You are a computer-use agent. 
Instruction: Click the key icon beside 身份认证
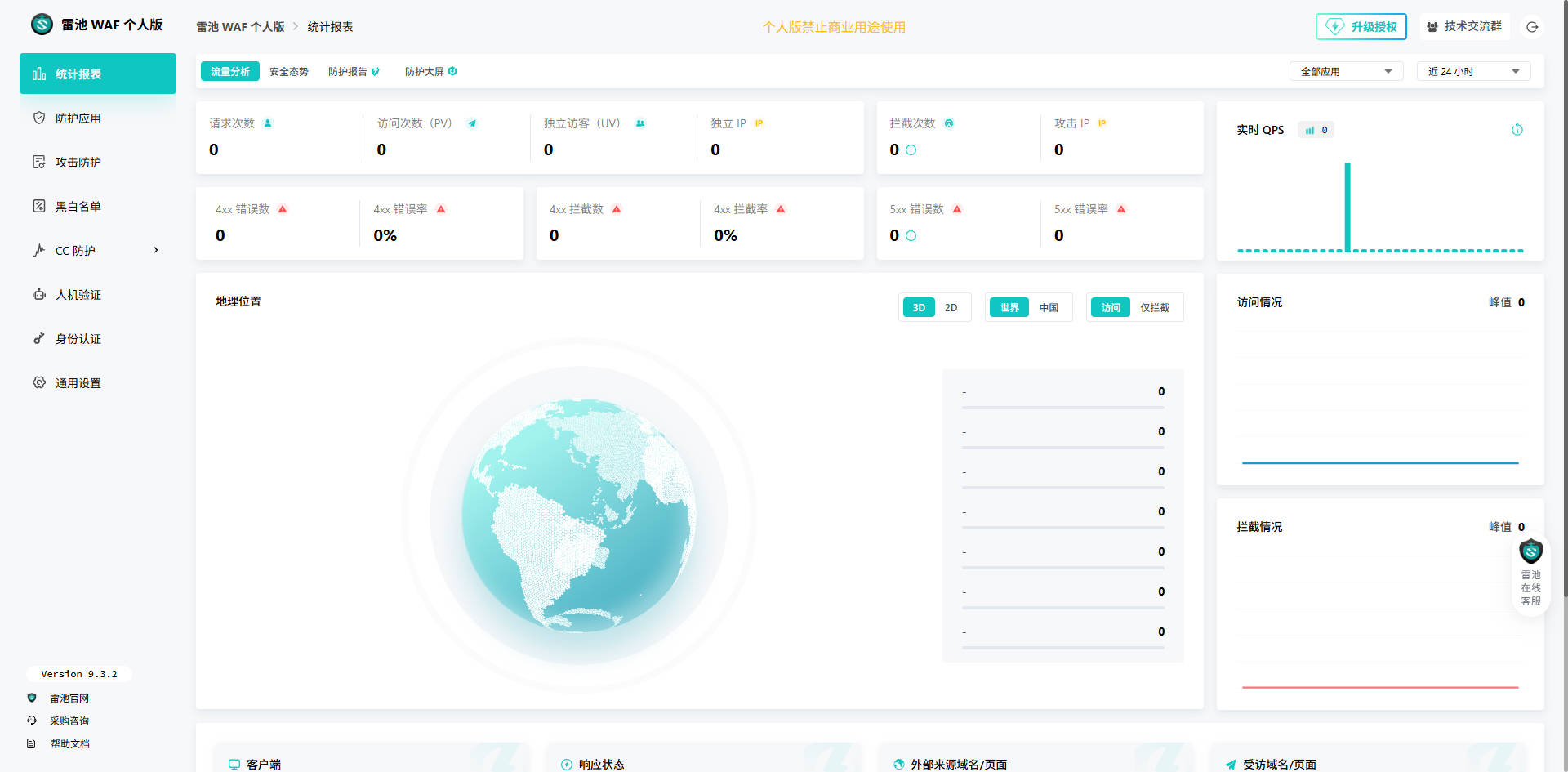(x=39, y=338)
